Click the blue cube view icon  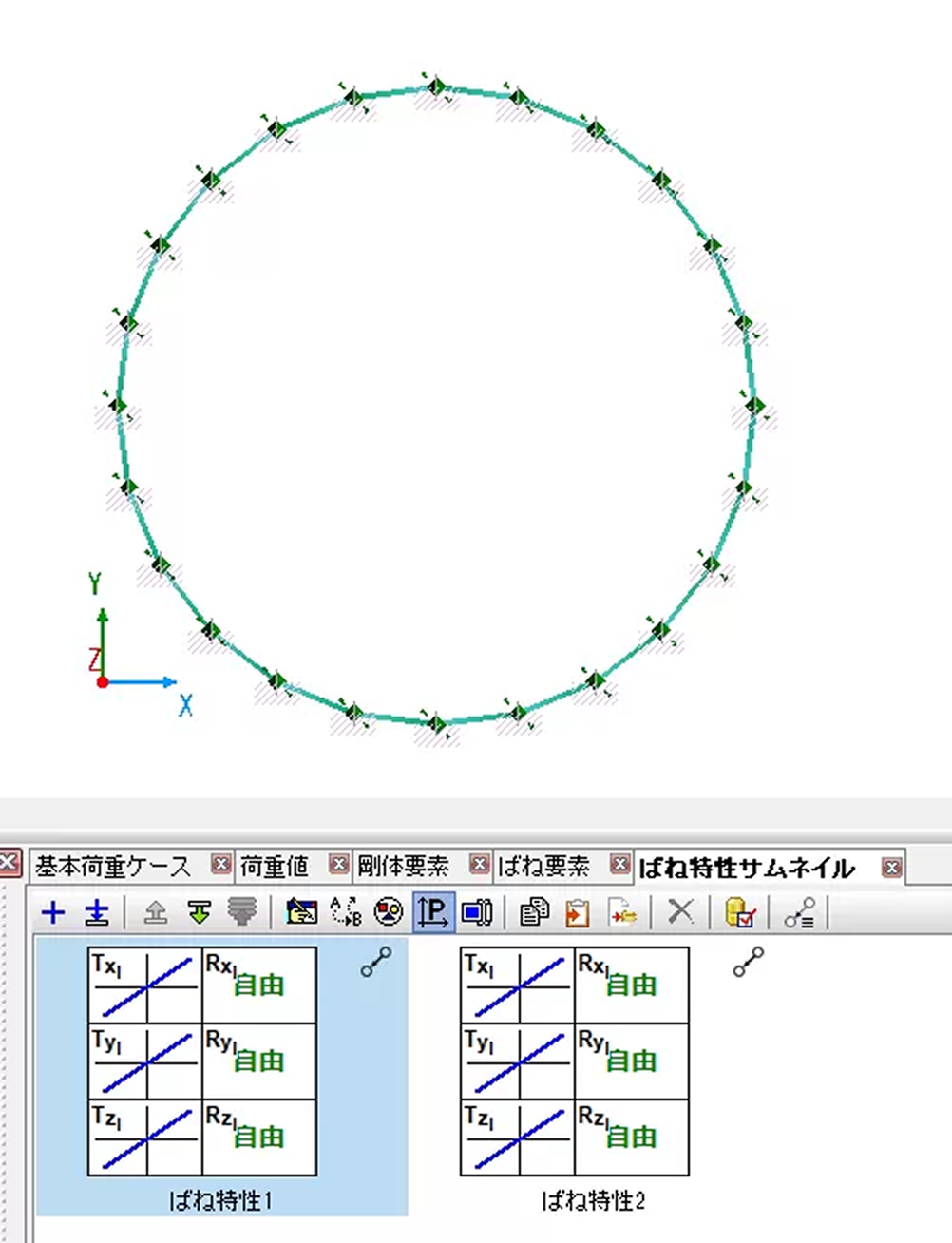477,912
